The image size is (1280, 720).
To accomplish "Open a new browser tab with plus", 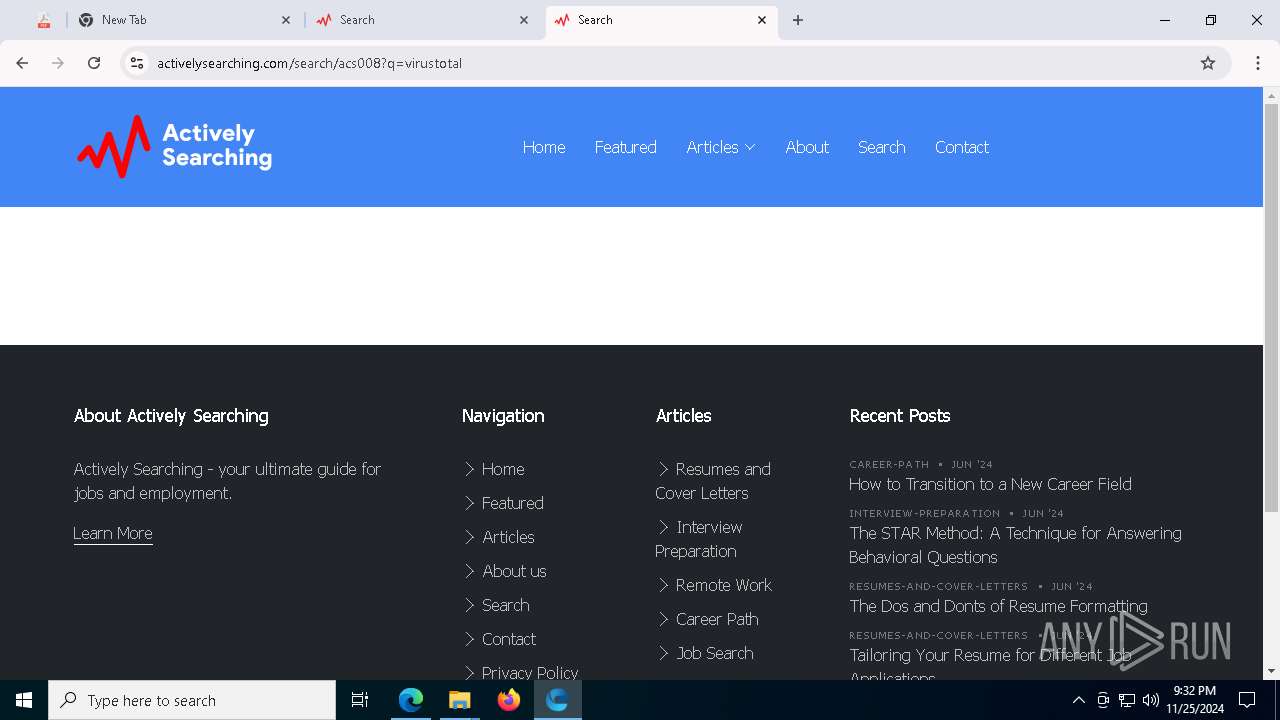I will point(798,20).
